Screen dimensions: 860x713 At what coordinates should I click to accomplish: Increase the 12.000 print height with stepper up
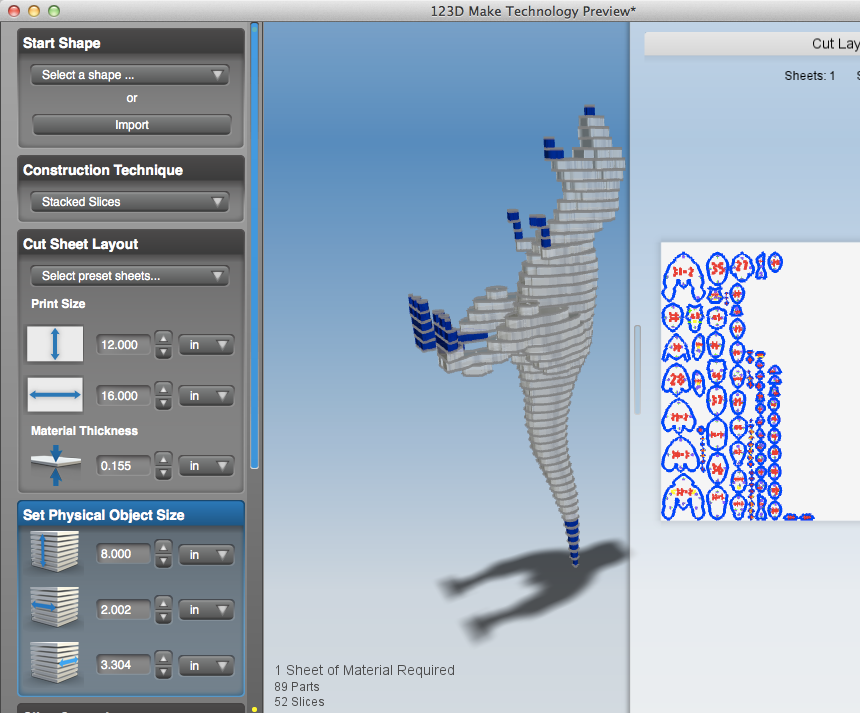tap(163, 338)
